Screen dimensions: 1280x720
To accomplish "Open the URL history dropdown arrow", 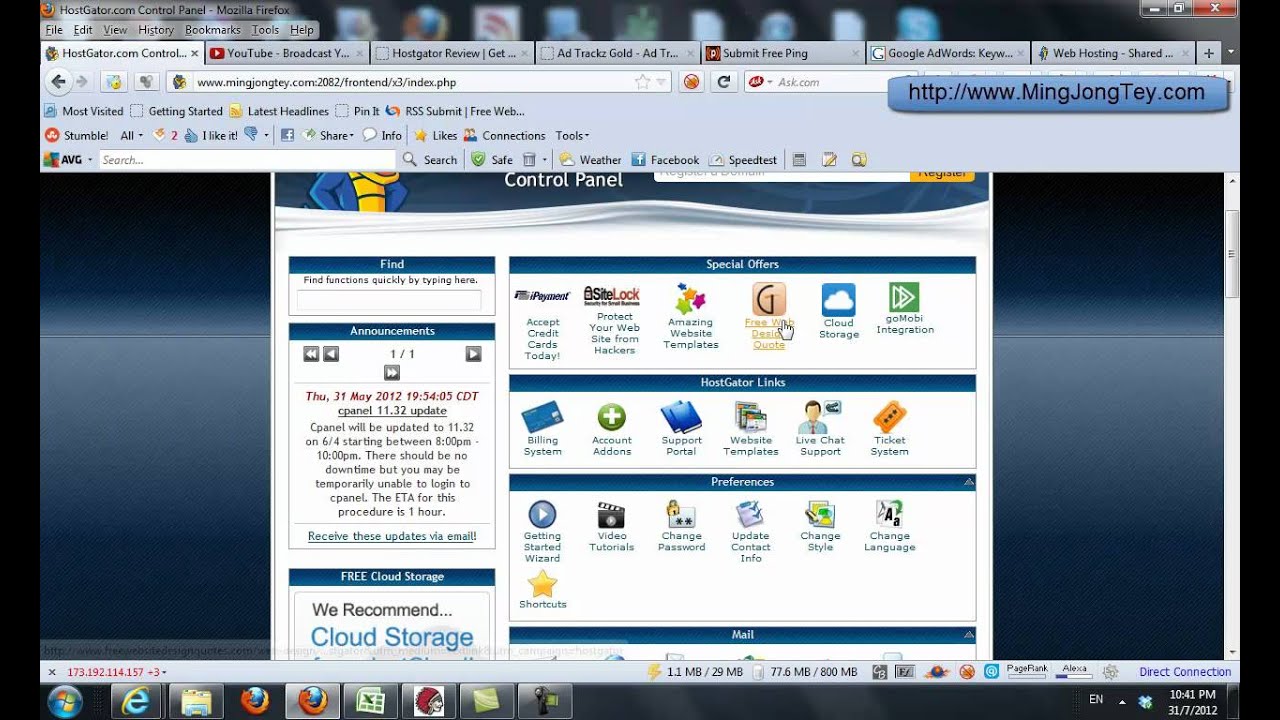I will [662, 82].
